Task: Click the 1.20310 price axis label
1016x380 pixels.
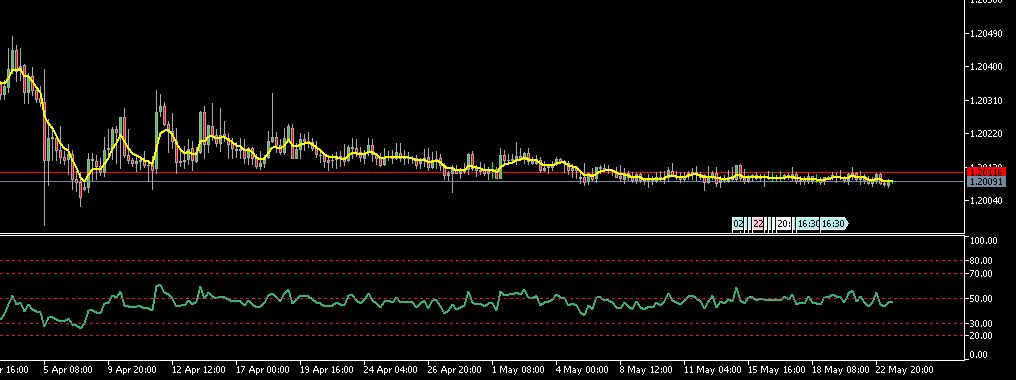Action: [986, 101]
